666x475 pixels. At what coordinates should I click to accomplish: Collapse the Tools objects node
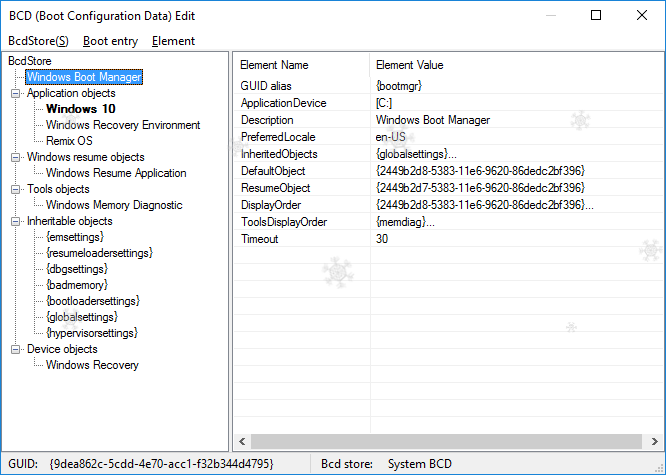pyautogui.click(x=15, y=189)
